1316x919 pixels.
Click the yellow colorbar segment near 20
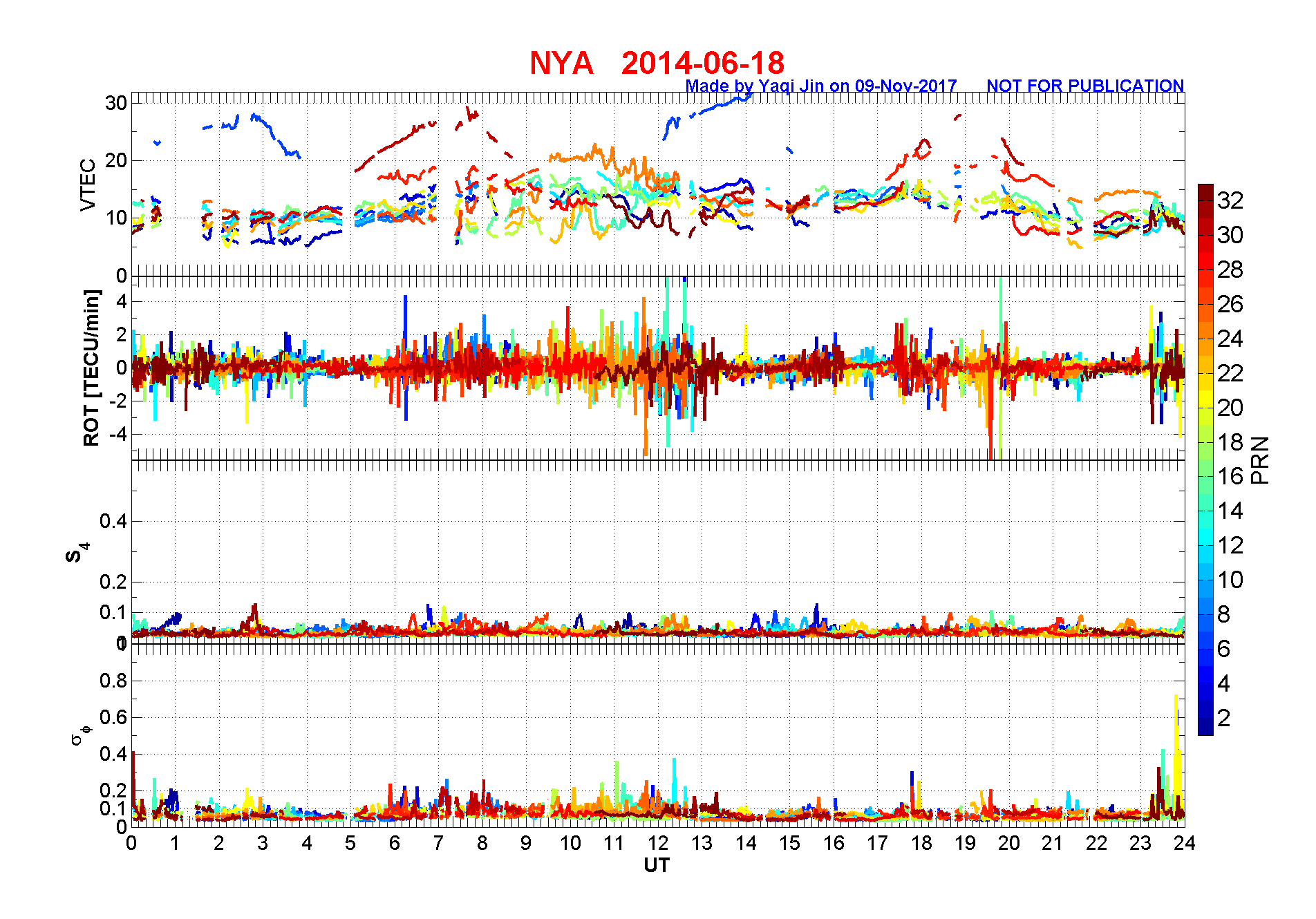pos(1205,399)
